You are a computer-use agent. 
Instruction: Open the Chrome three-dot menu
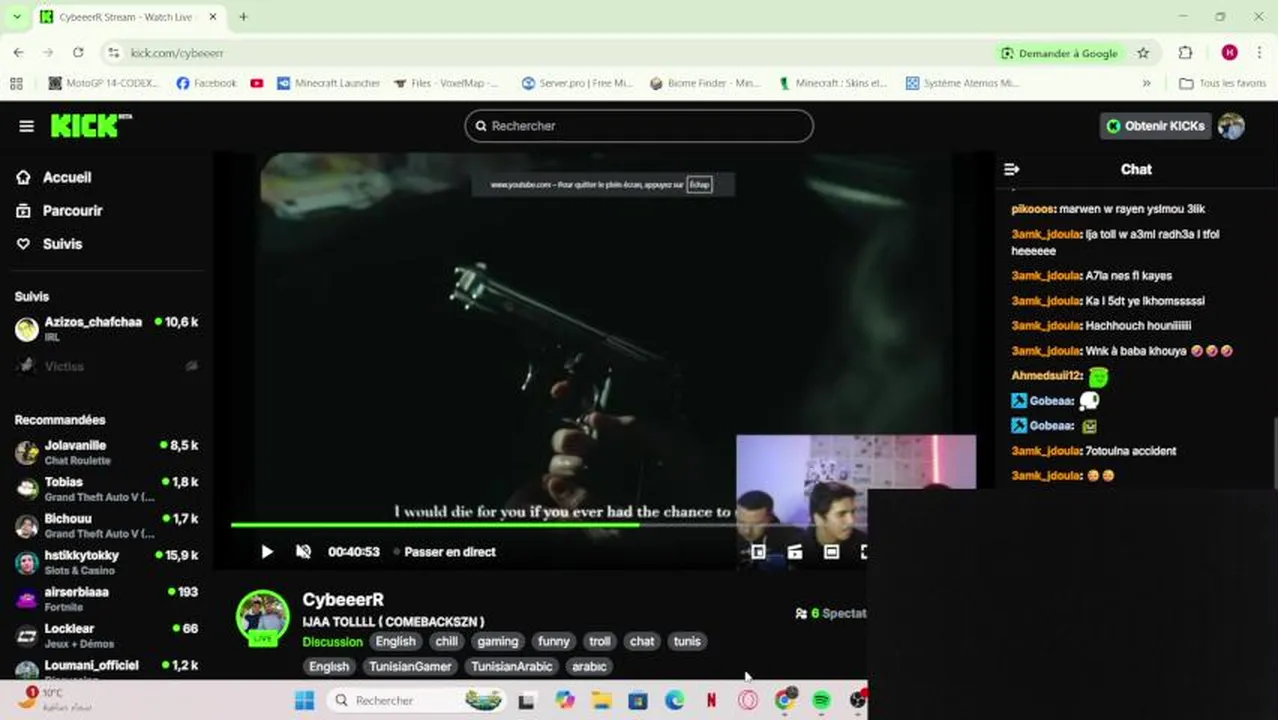pos(1259,53)
